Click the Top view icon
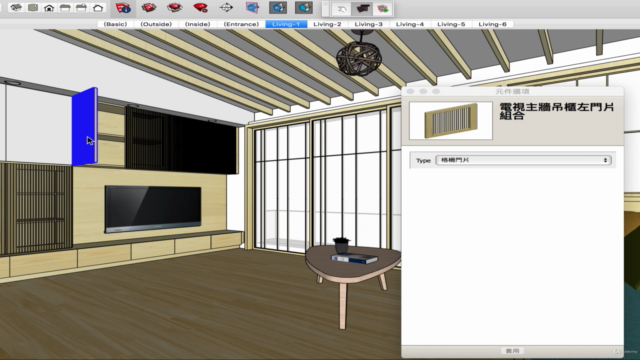Screen dimensions: 640x360 click(x=33, y=7)
